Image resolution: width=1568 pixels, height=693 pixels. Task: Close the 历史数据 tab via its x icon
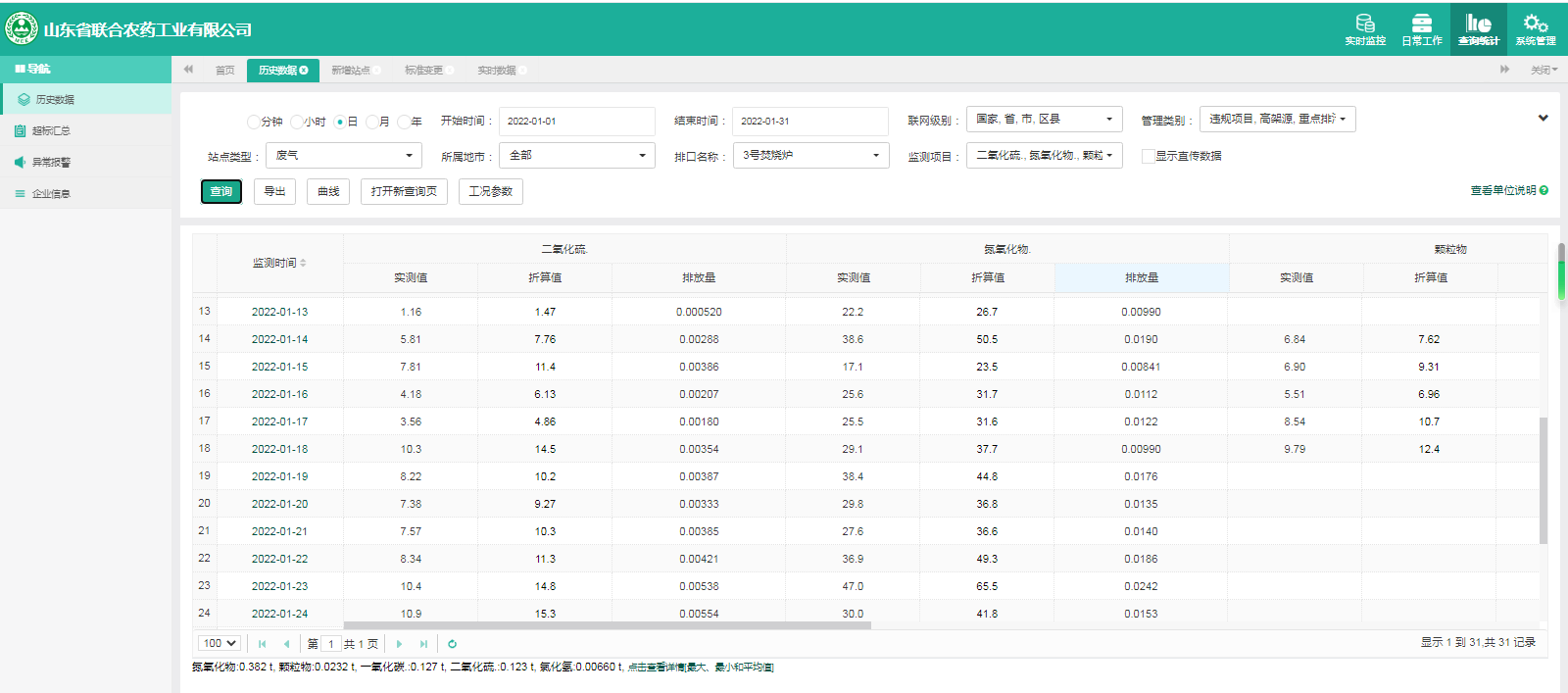click(304, 71)
